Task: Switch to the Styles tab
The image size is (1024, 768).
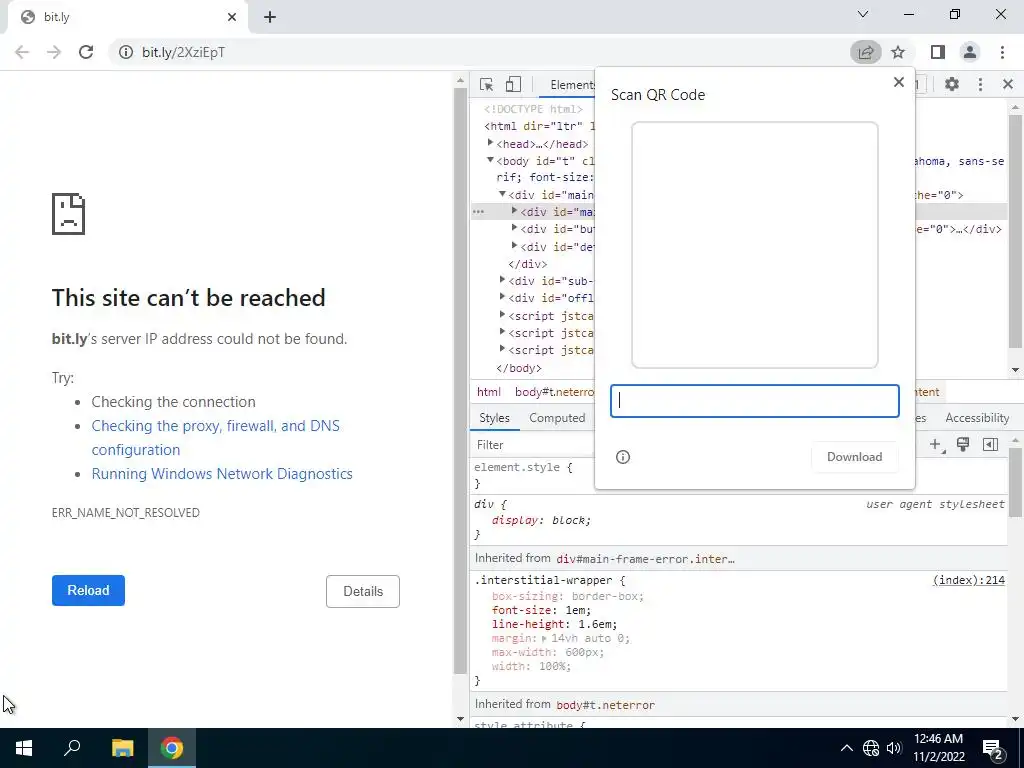Action: coord(494,418)
